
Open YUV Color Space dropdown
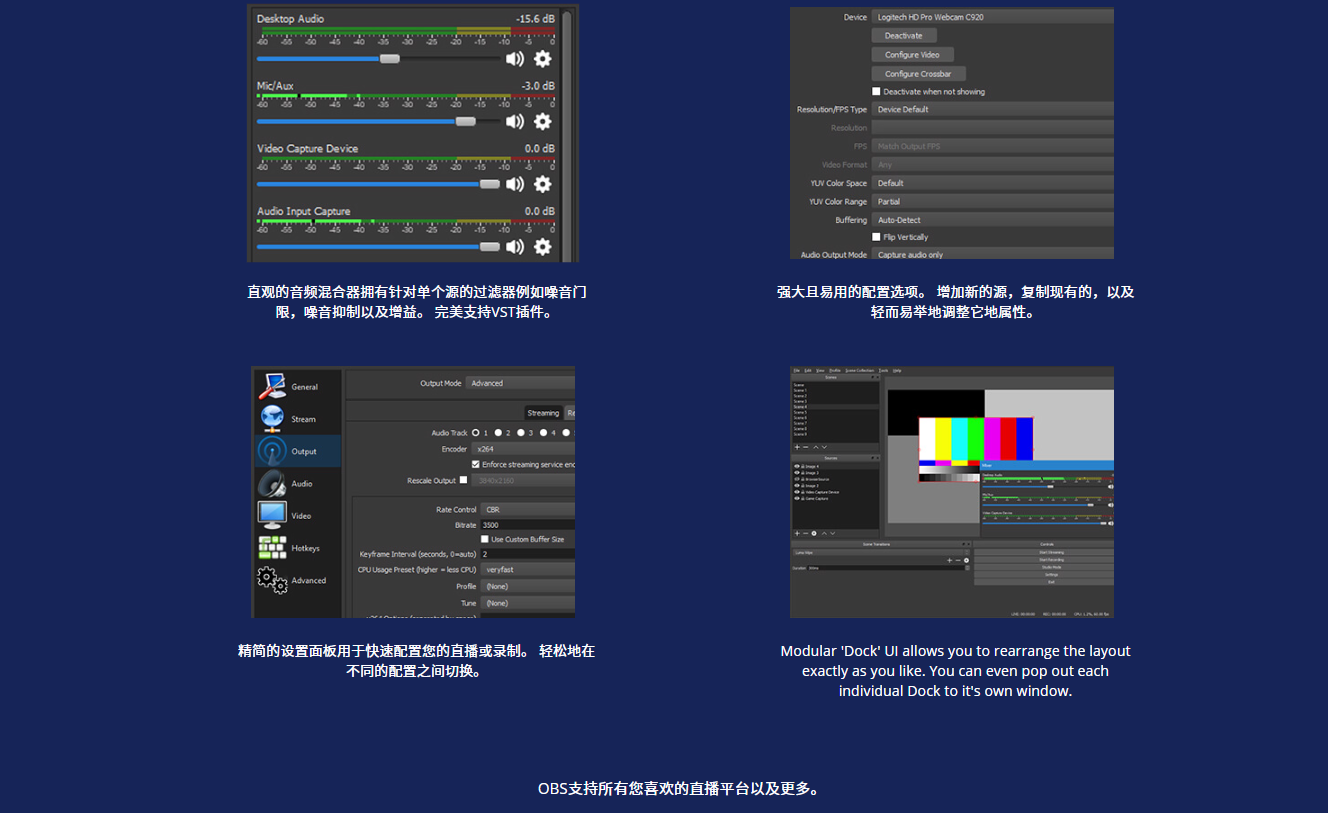[x=993, y=183]
